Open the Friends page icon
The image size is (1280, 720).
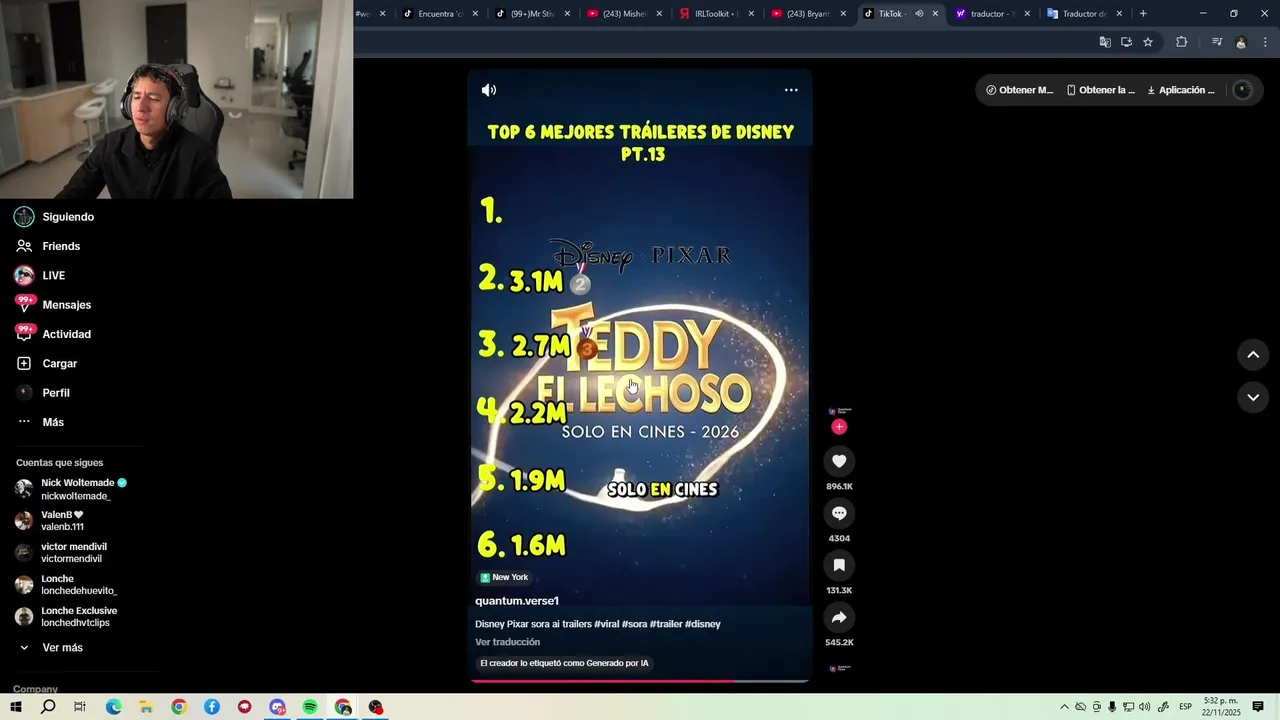(x=24, y=246)
